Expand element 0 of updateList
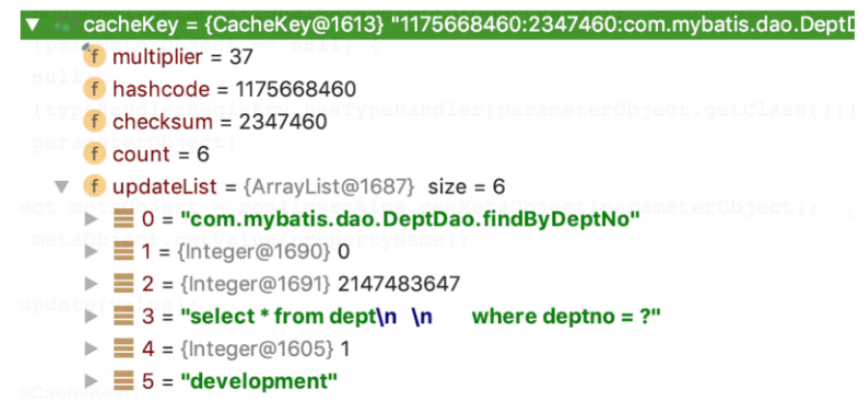The width and height of the screenshot is (868, 399). [x=92, y=220]
